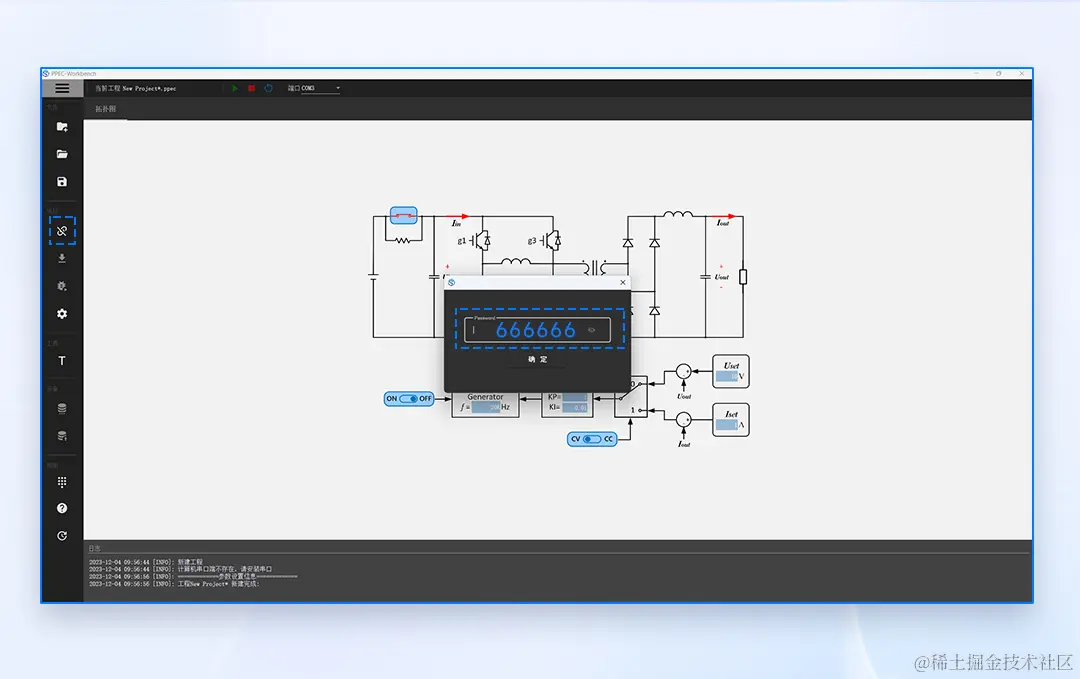Click the 日志 log panel header

(94, 548)
